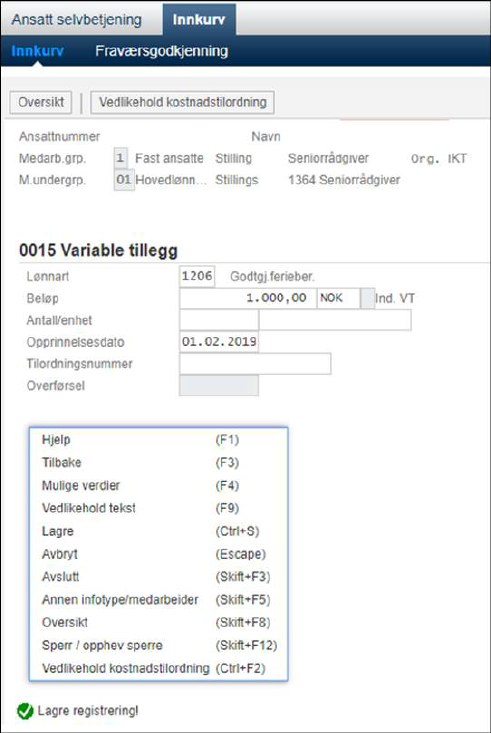Switch to the Innkurv sub-tab
491x733 pixels.
tap(37, 50)
